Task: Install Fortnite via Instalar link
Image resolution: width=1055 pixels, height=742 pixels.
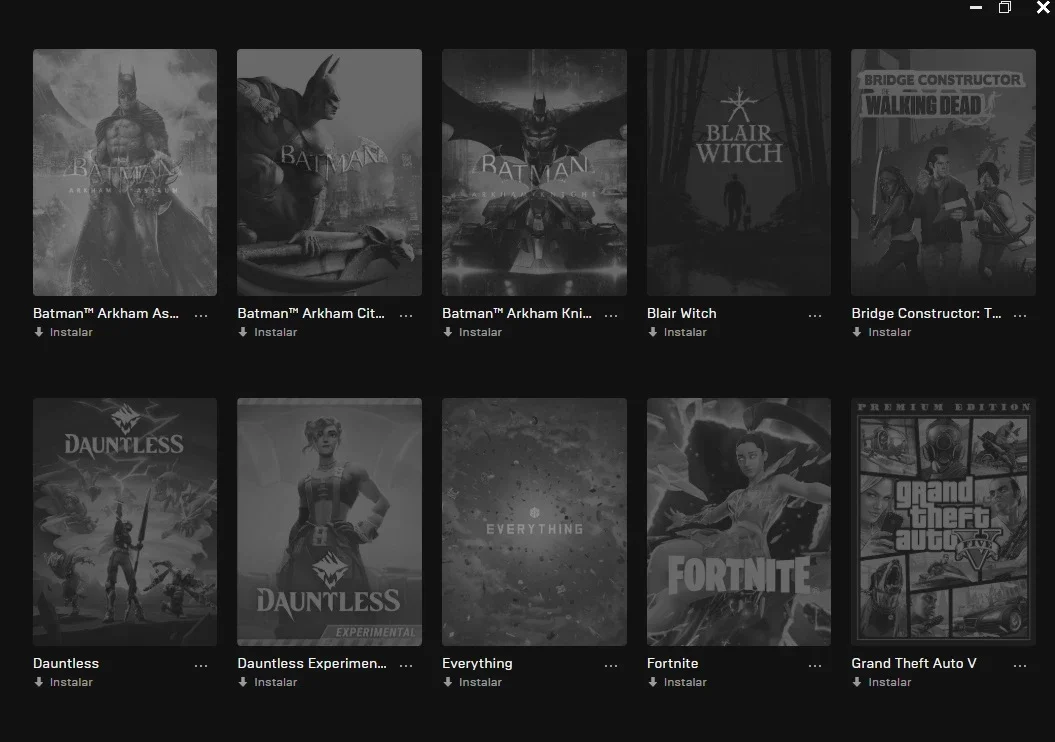Action: pyautogui.click(x=677, y=682)
